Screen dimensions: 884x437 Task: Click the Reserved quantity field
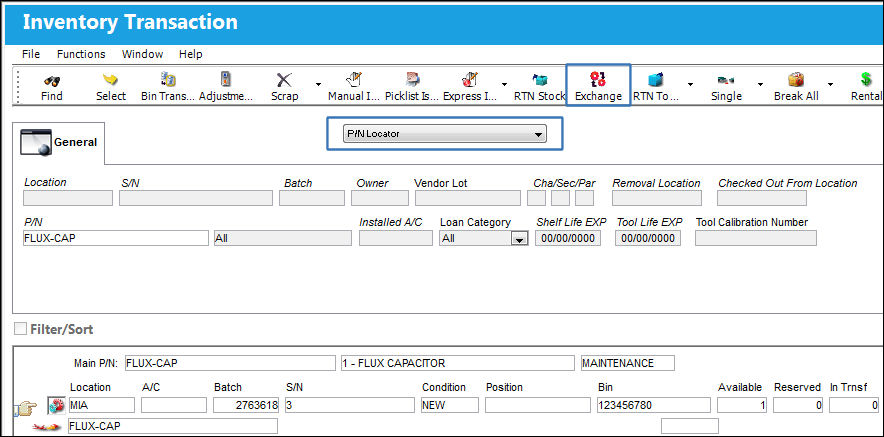(x=798, y=405)
